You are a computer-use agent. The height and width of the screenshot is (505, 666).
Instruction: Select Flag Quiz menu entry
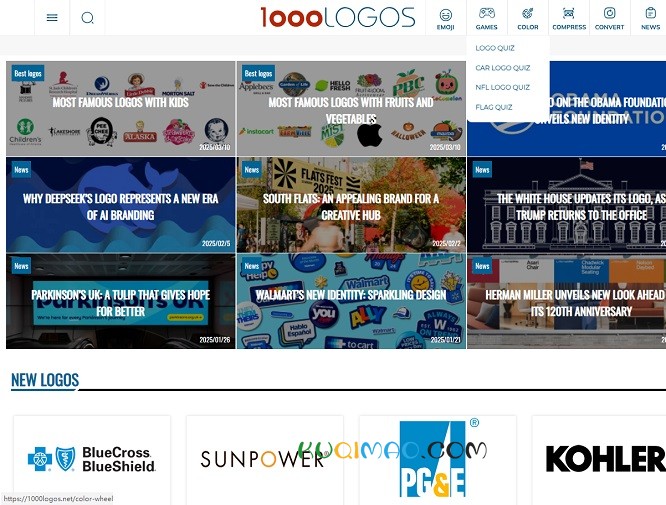tap(494, 107)
